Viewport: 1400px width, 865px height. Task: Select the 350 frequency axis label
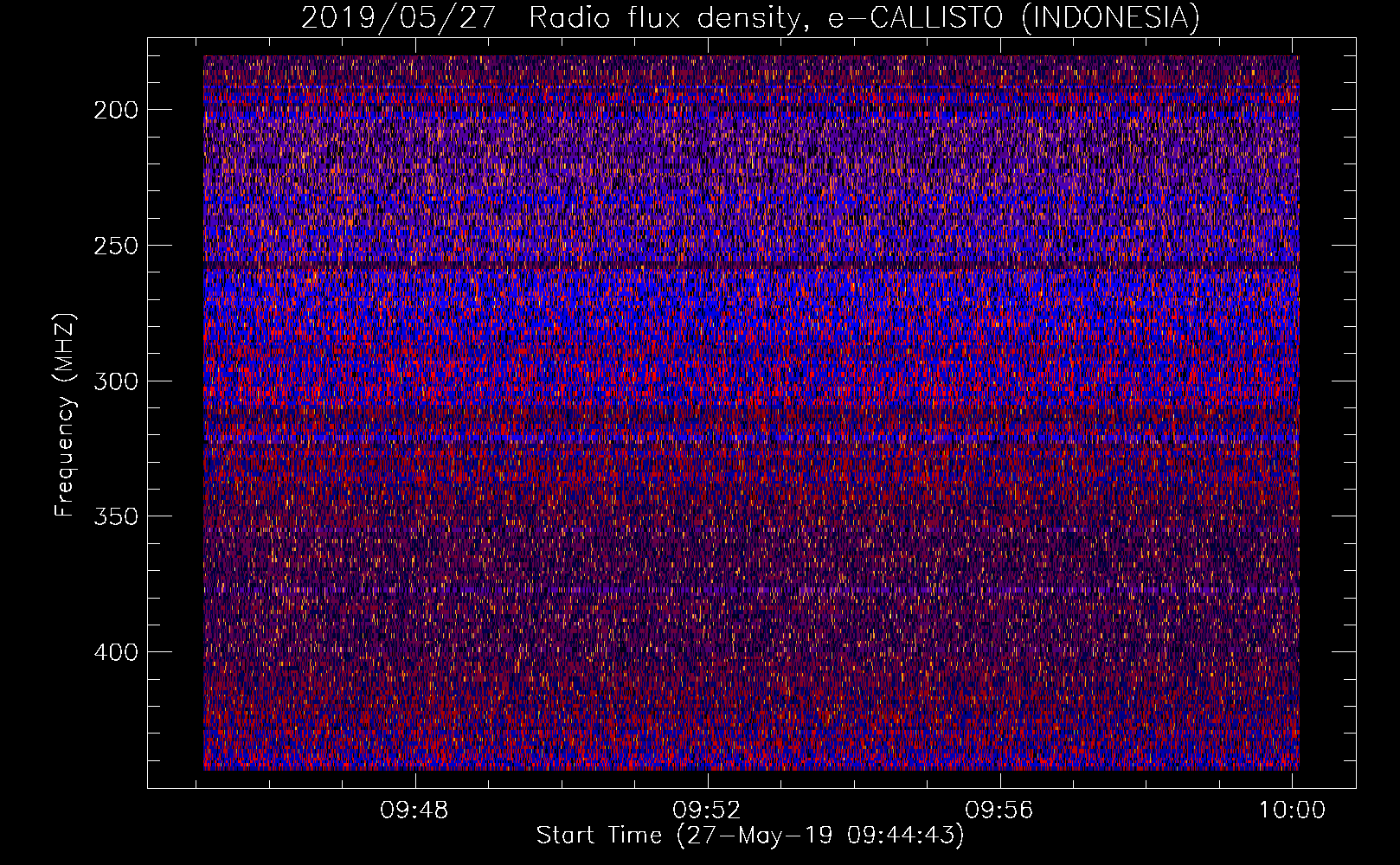(115, 516)
